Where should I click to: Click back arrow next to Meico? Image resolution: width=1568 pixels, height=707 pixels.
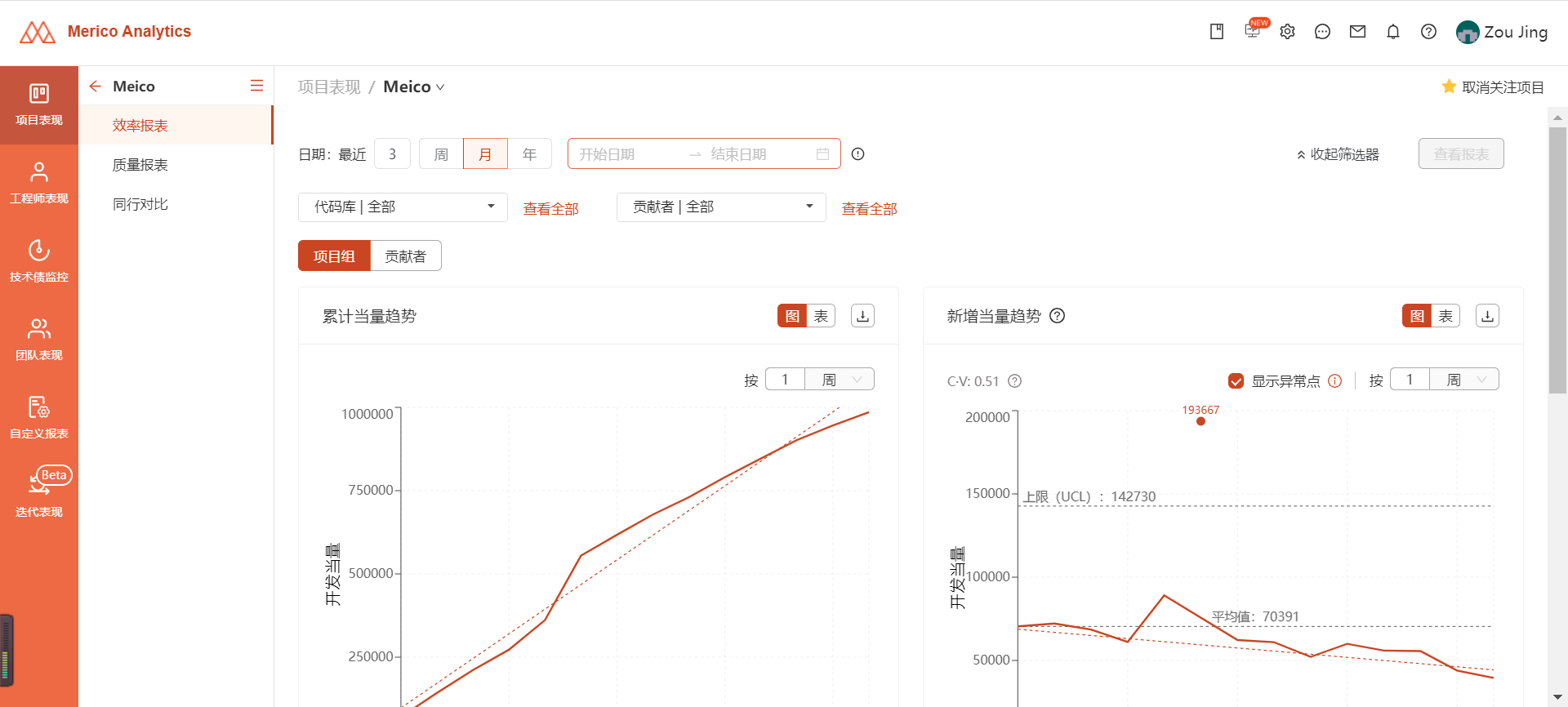[x=96, y=86]
